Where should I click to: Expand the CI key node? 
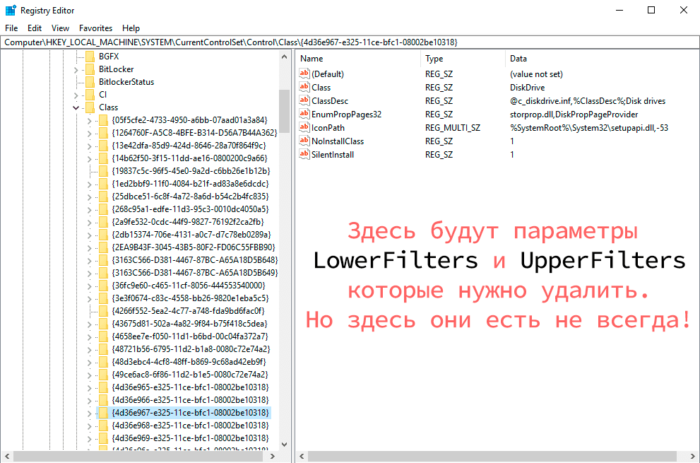(76, 95)
